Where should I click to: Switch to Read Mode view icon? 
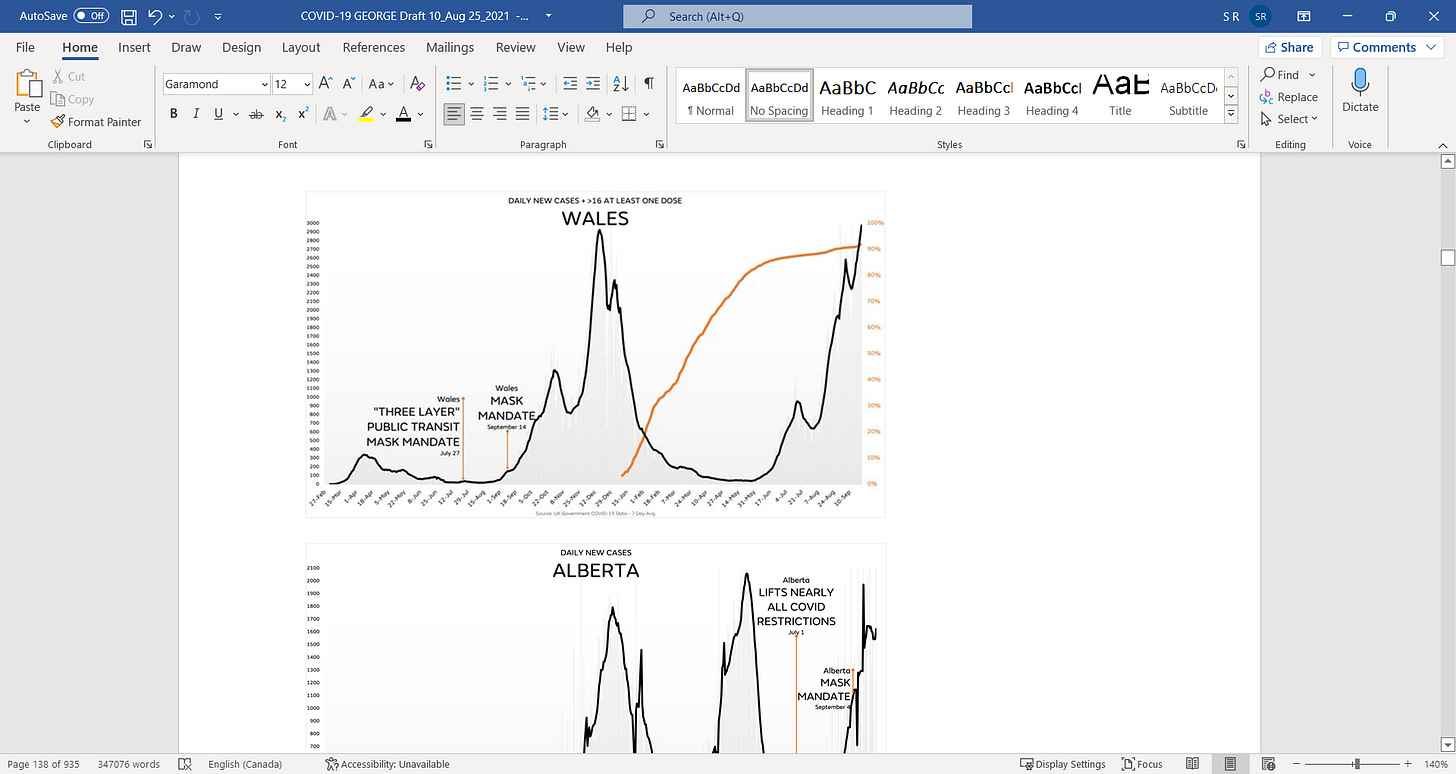(1192, 764)
